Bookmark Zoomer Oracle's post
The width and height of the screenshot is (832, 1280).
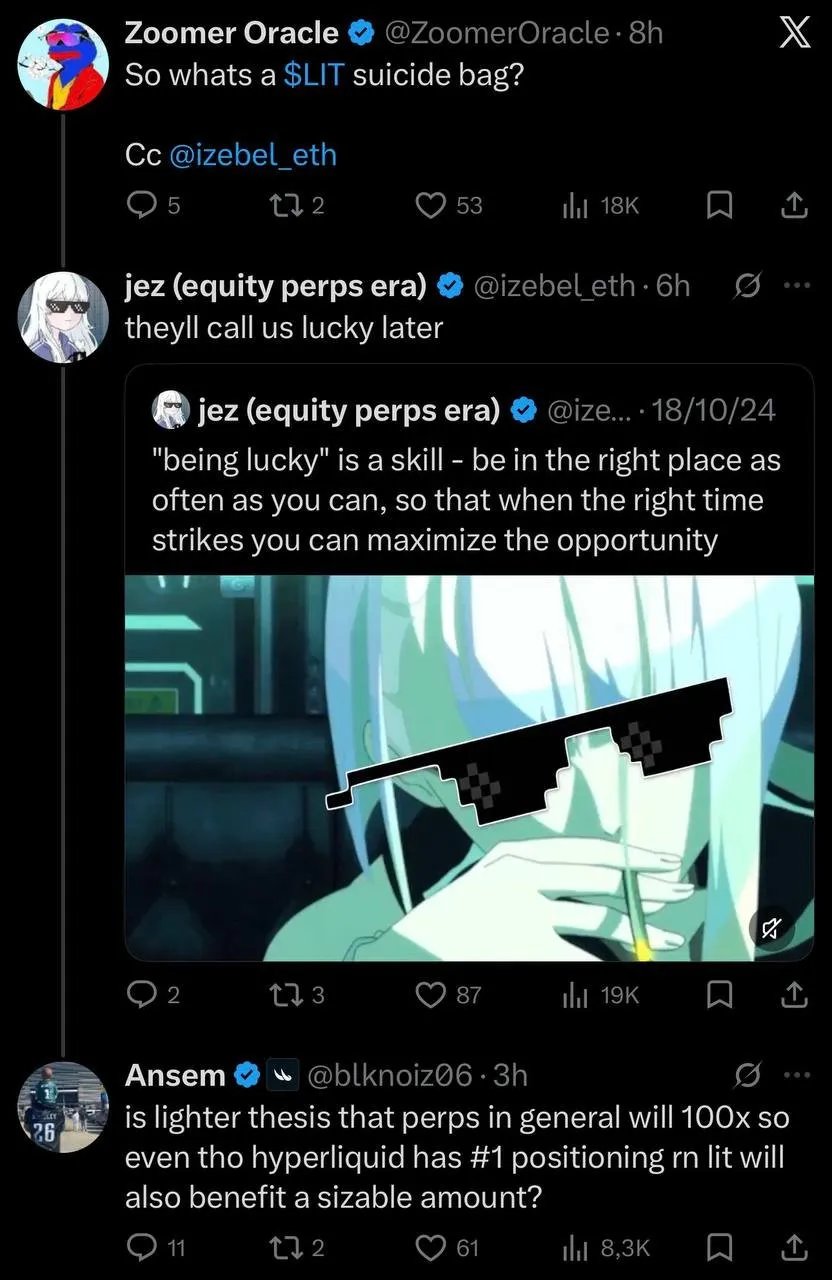718,206
